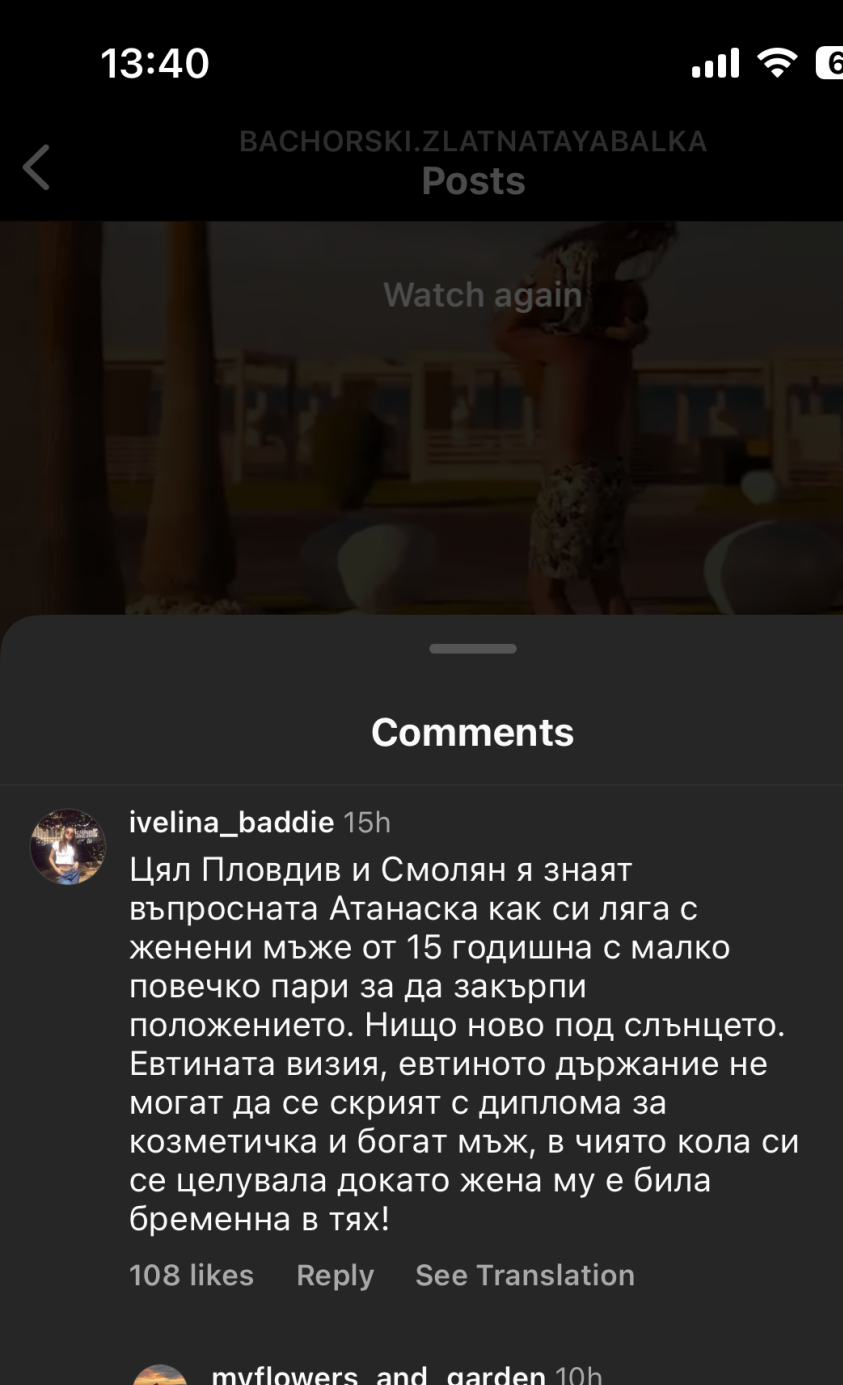This screenshot has width=843, height=1385.
Task: Tap the Wi-Fi status icon
Action: 776,63
